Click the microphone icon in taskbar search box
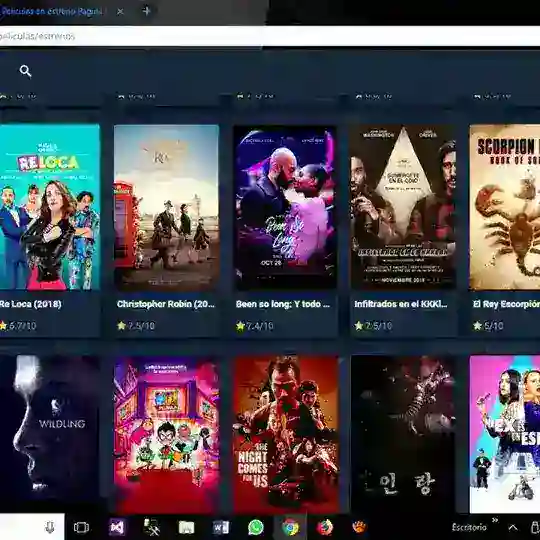The height and width of the screenshot is (540, 540). pyautogui.click(x=50, y=527)
